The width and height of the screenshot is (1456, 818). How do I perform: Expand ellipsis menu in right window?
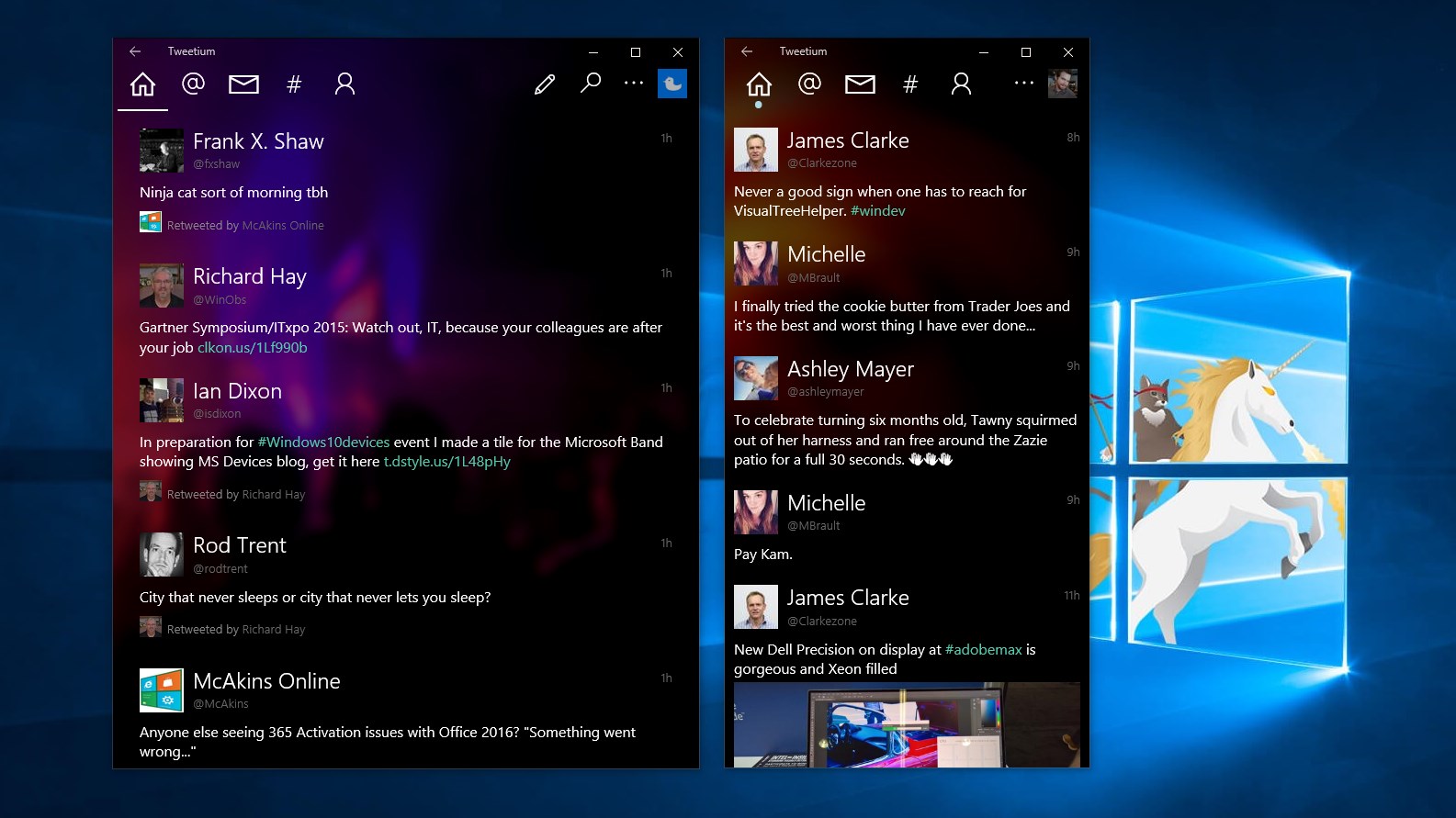1023,84
